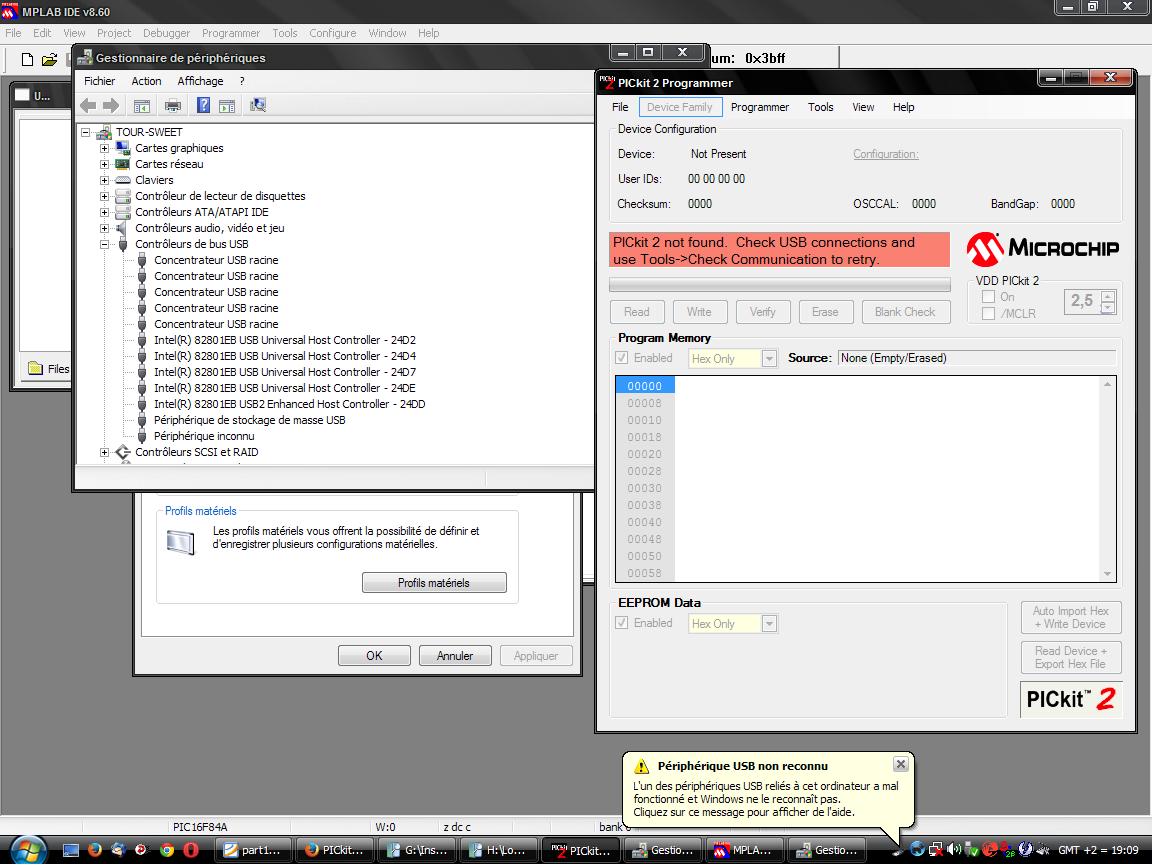Click the Blank Check button
The image size is (1158, 867).
(x=905, y=313)
